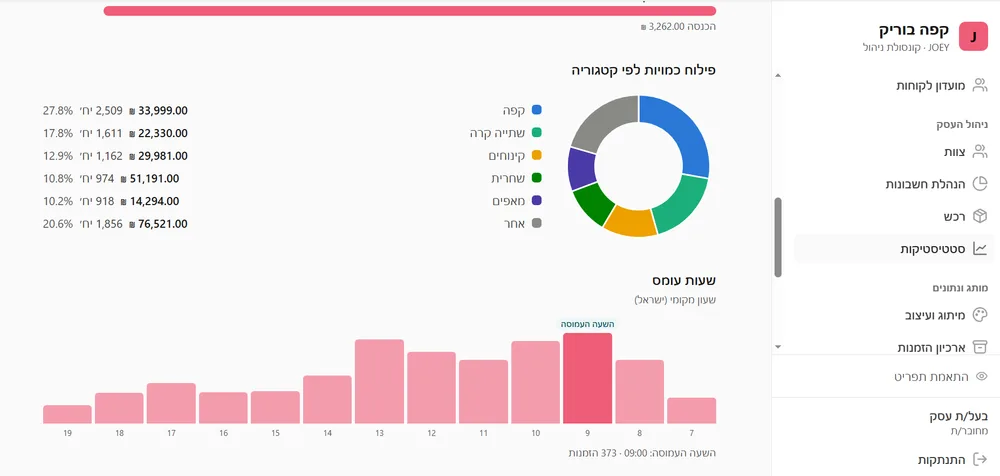Click dark green donut chart segment

click(x=593, y=204)
